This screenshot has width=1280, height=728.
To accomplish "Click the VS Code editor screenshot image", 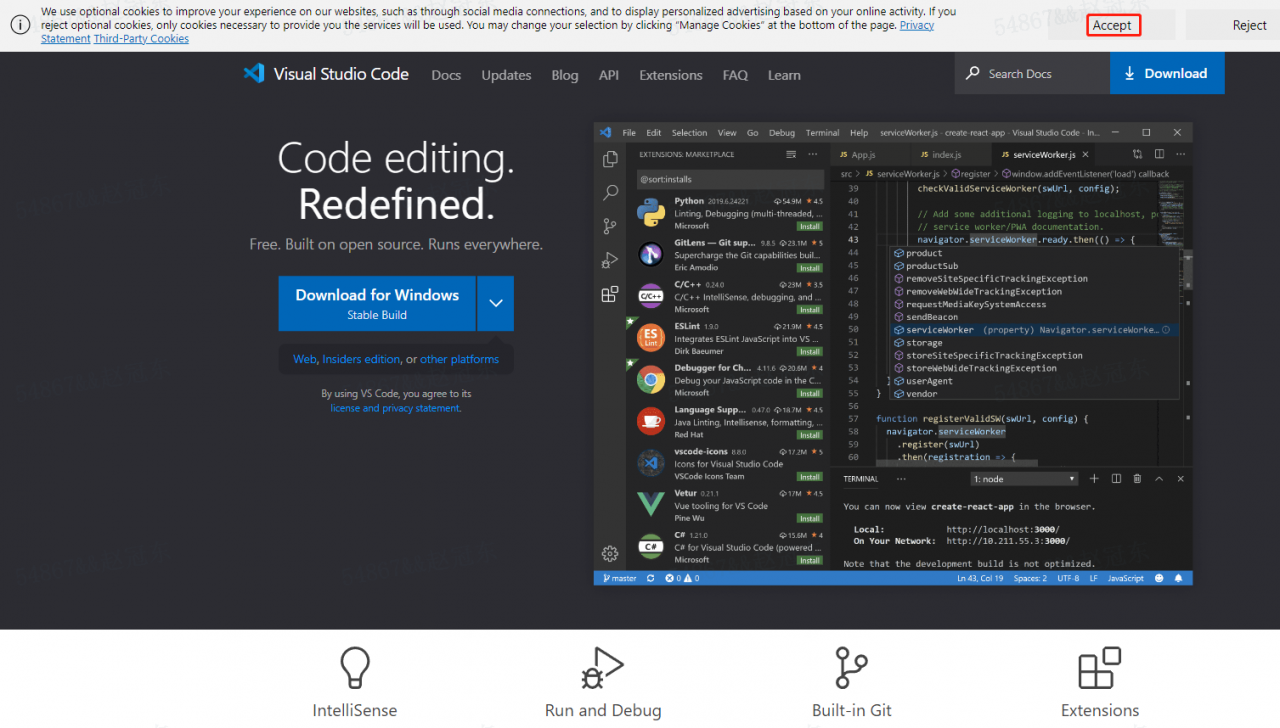I will coord(893,354).
